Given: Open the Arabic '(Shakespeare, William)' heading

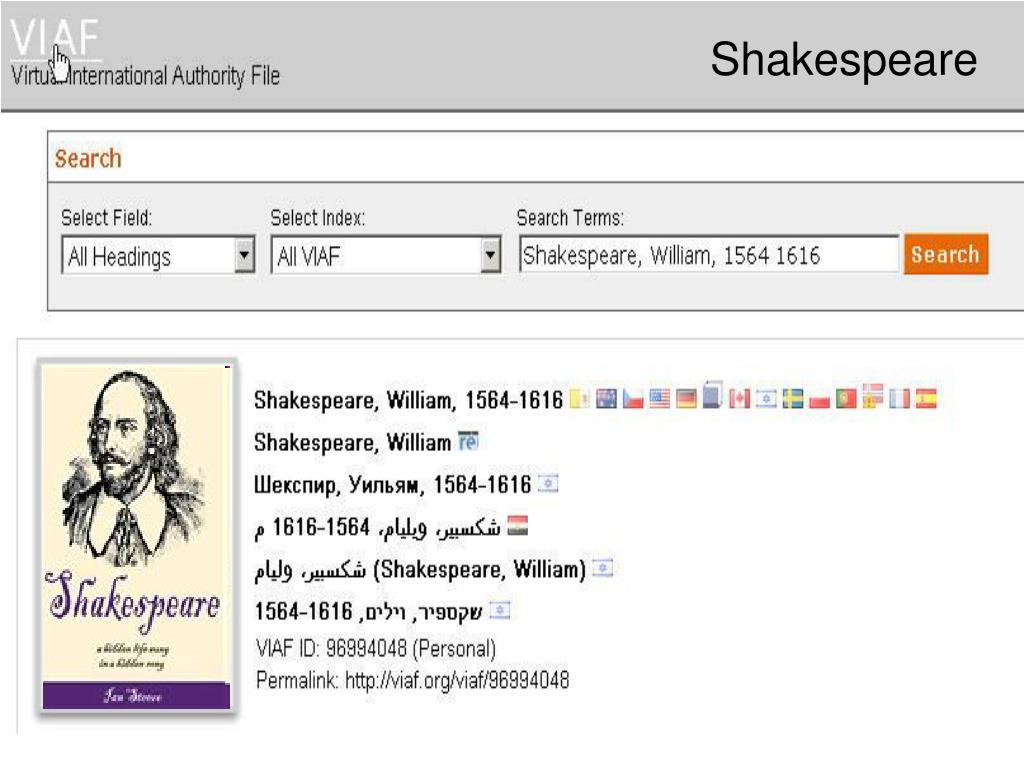Looking at the screenshot, I should click(x=420, y=569).
